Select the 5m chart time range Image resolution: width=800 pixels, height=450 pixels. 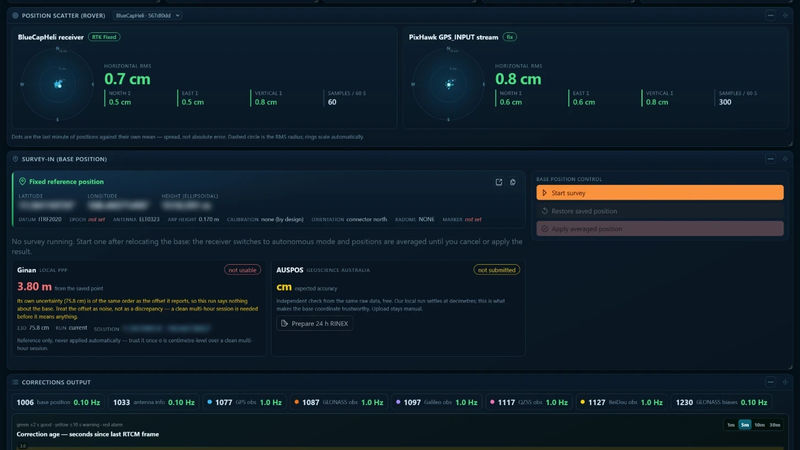click(x=745, y=425)
